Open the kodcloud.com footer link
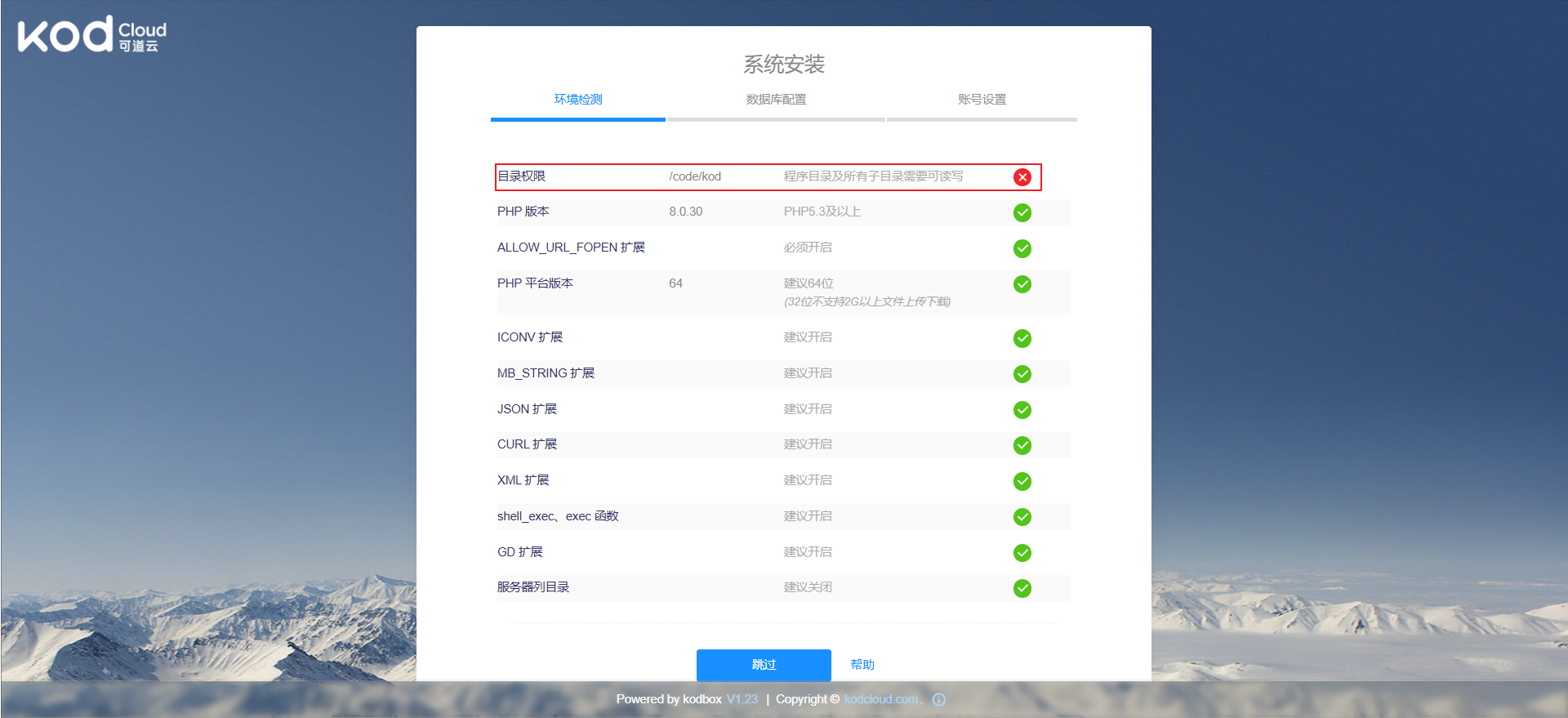Screen dimensions: 1568x718 (x=881, y=699)
